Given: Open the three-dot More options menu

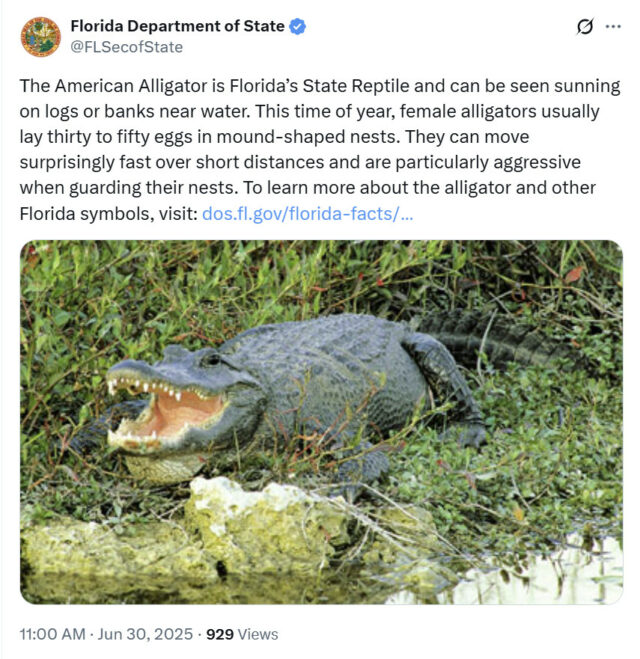Looking at the screenshot, I should point(613,26).
